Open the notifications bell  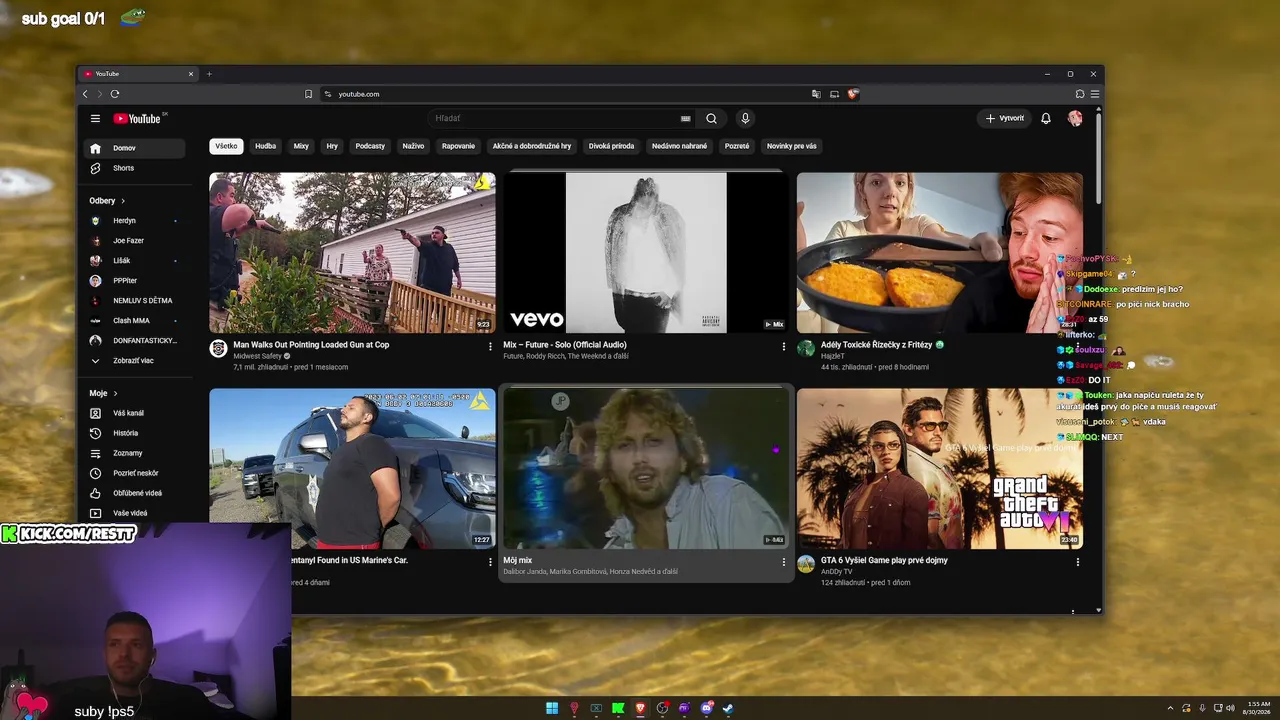[1046, 118]
